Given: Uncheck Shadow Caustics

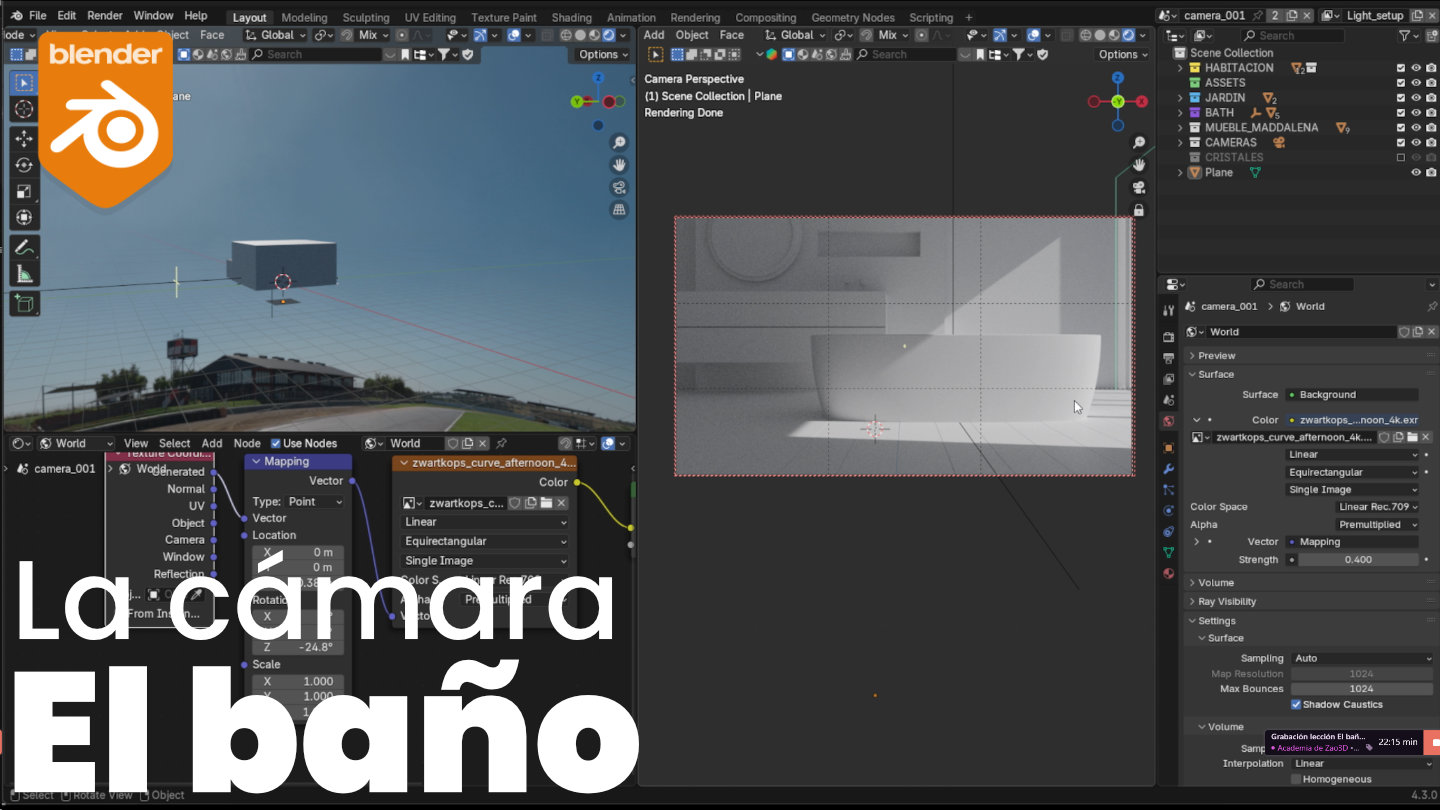Looking at the screenshot, I should pyautogui.click(x=1296, y=705).
